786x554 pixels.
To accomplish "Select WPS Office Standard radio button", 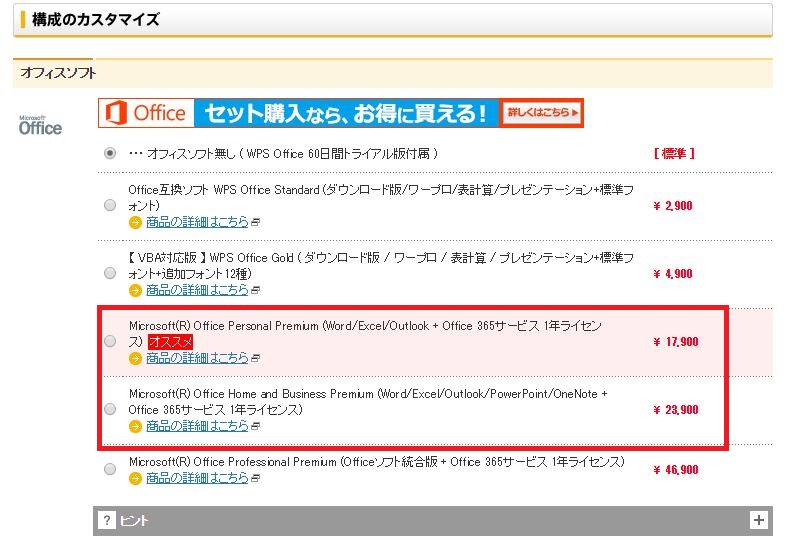I will (110, 205).
